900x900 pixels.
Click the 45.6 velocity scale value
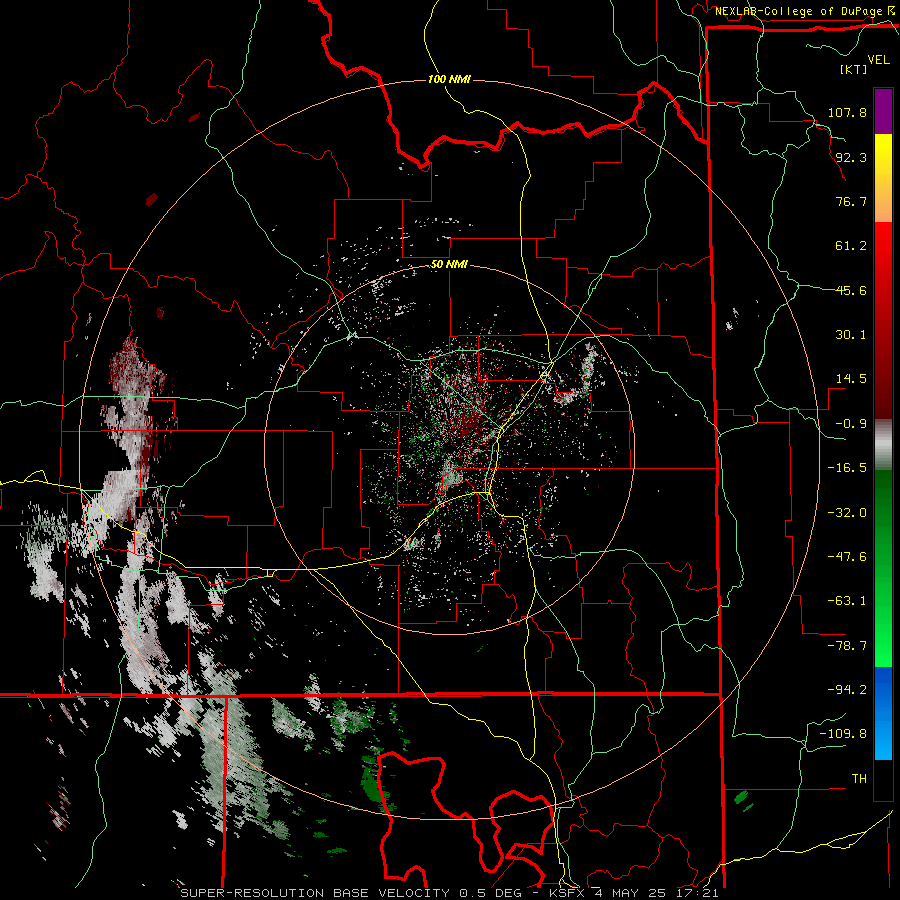pos(851,290)
